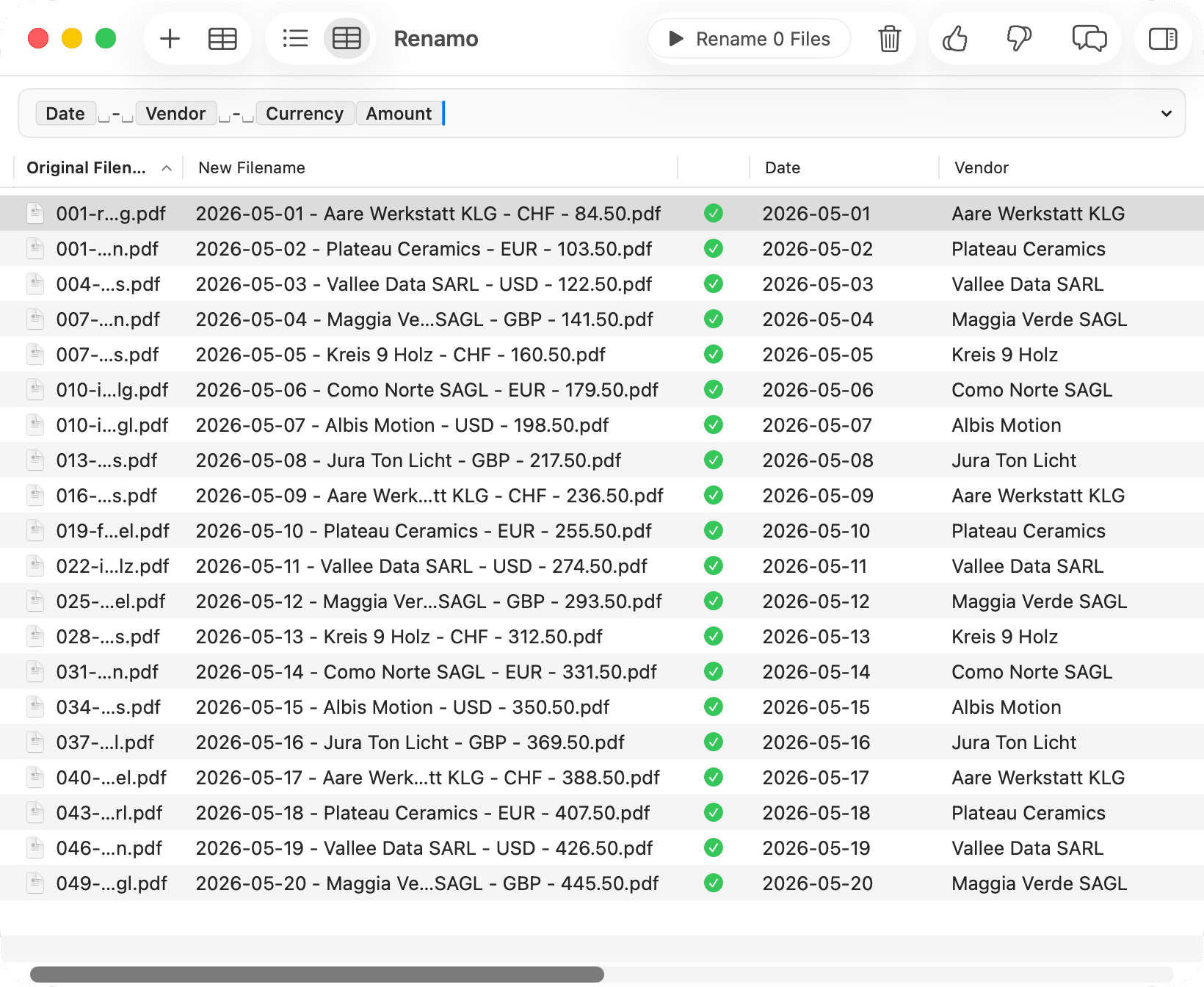Select the original file 022-i...lz.pdf
The image size is (1204, 987).
(x=112, y=566)
